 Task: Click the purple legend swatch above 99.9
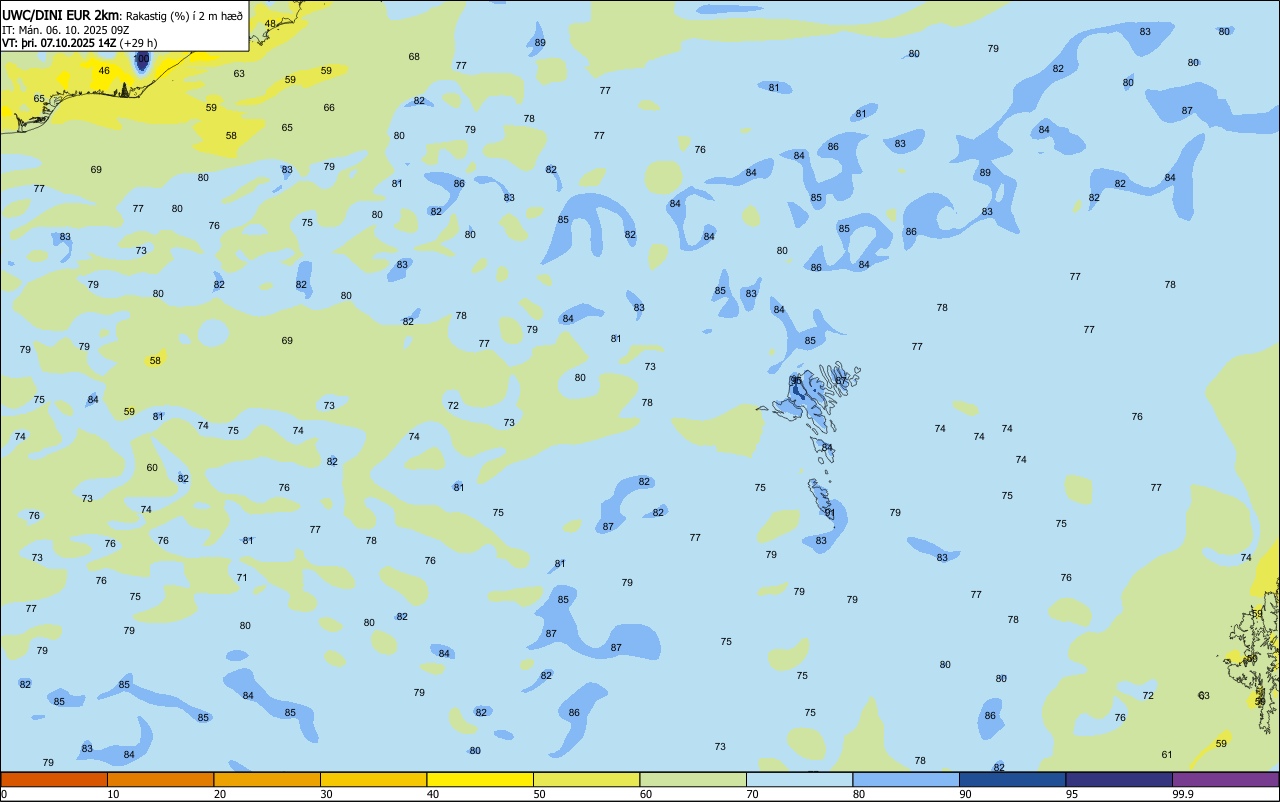tap(1225, 779)
